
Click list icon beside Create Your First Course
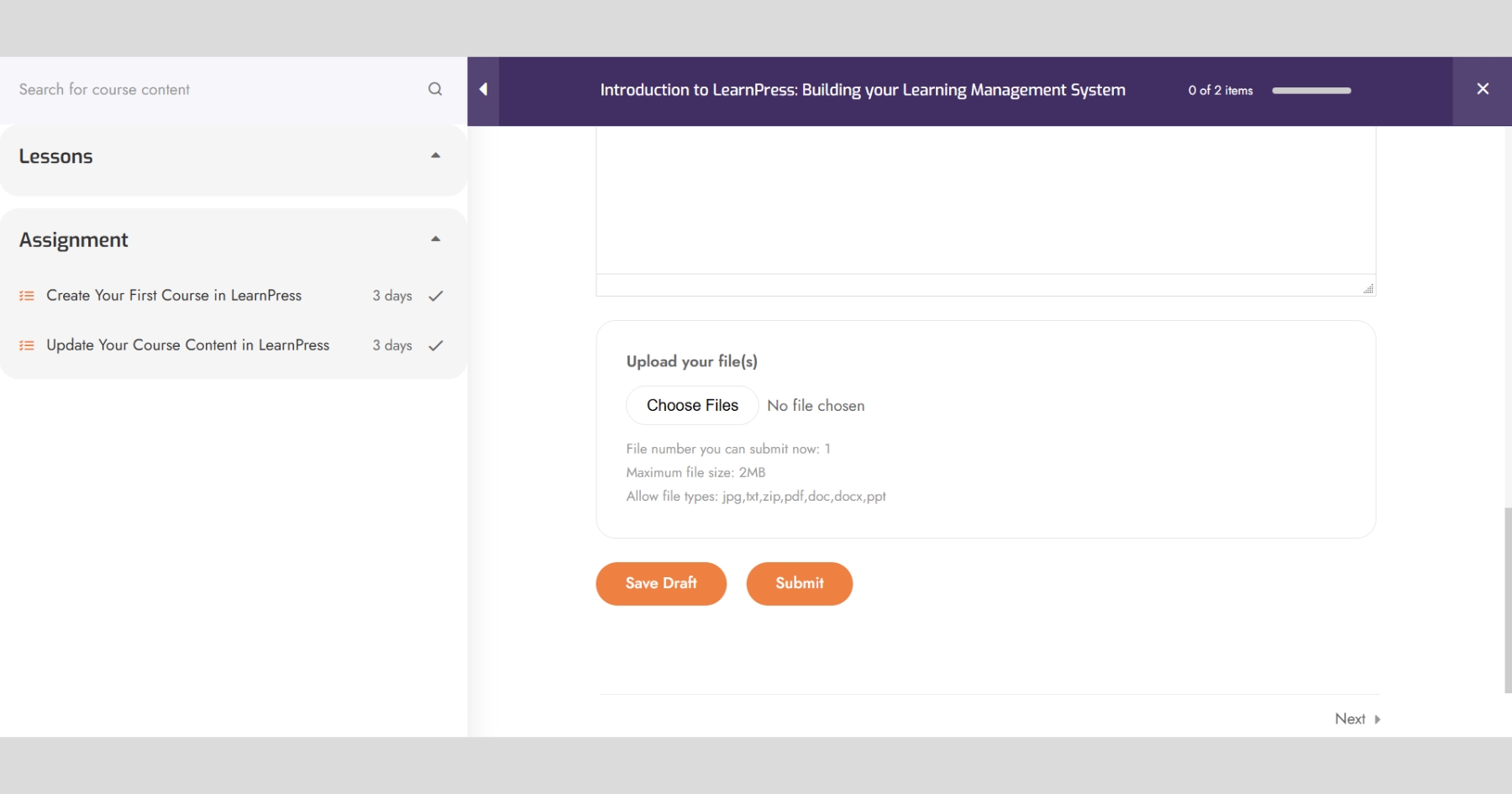coord(27,296)
